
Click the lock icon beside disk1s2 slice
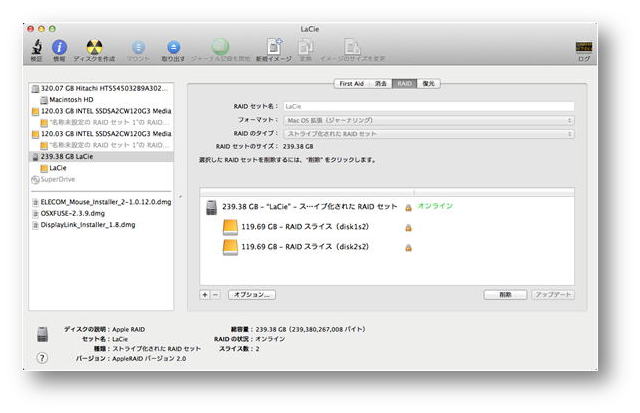(x=408, y=228)
